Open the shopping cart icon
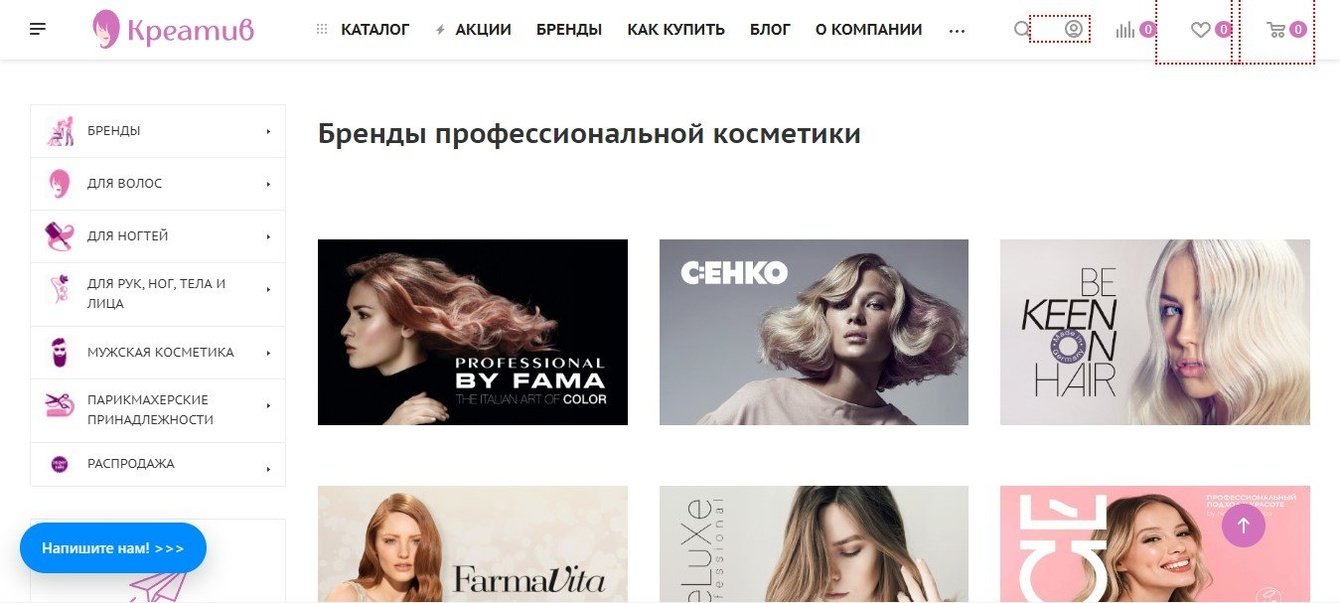Image resolution: width=1340 pixels, height=603 pixels. click(x=1276, y=30)
